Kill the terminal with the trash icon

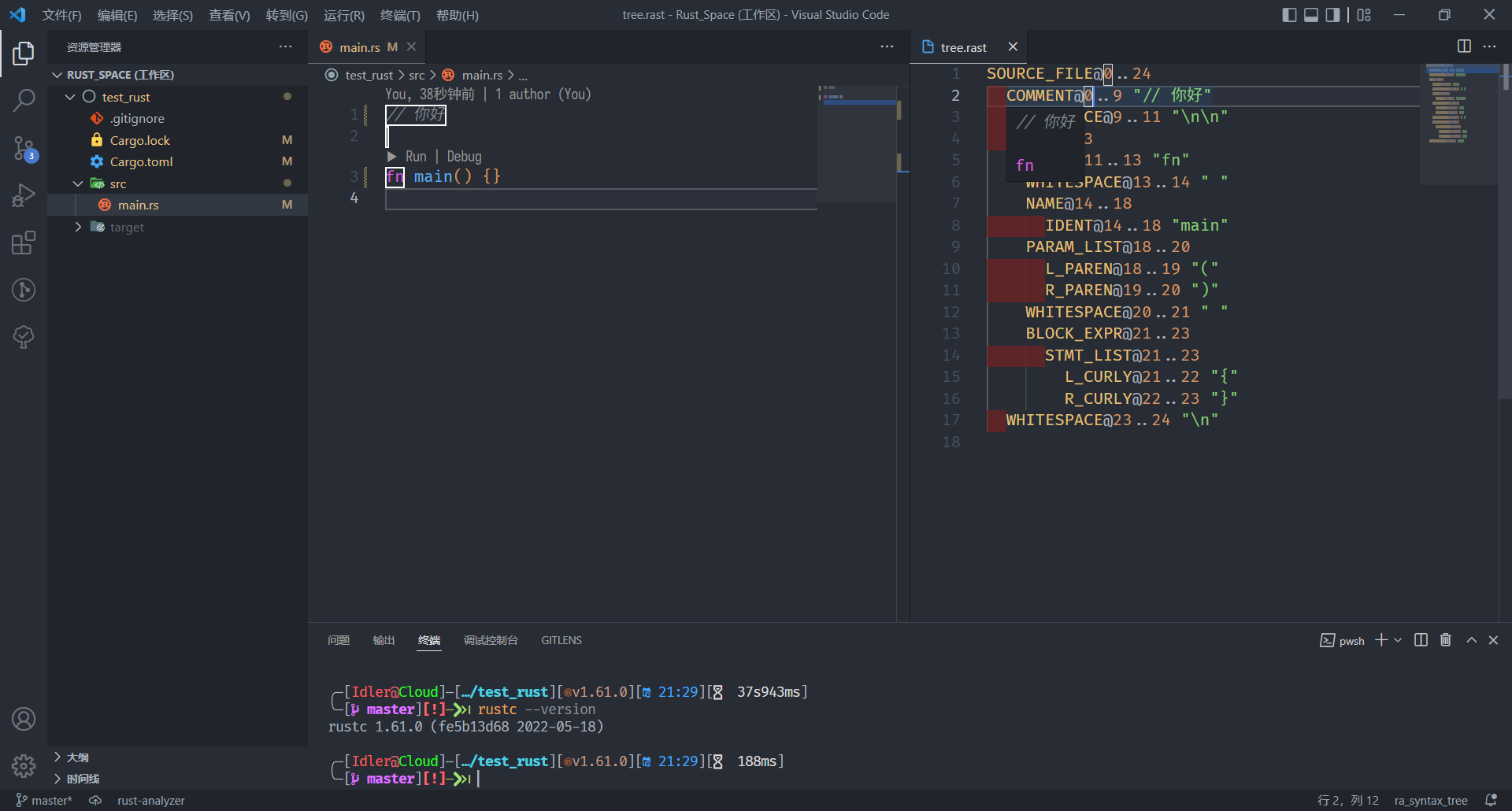(x=1445, y=640)
